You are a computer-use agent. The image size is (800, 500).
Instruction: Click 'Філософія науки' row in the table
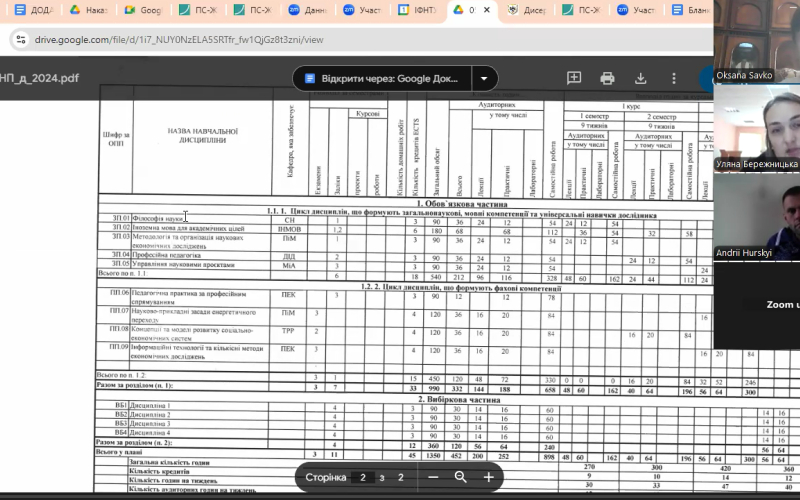pyautogui.click(x=158, y=218)
